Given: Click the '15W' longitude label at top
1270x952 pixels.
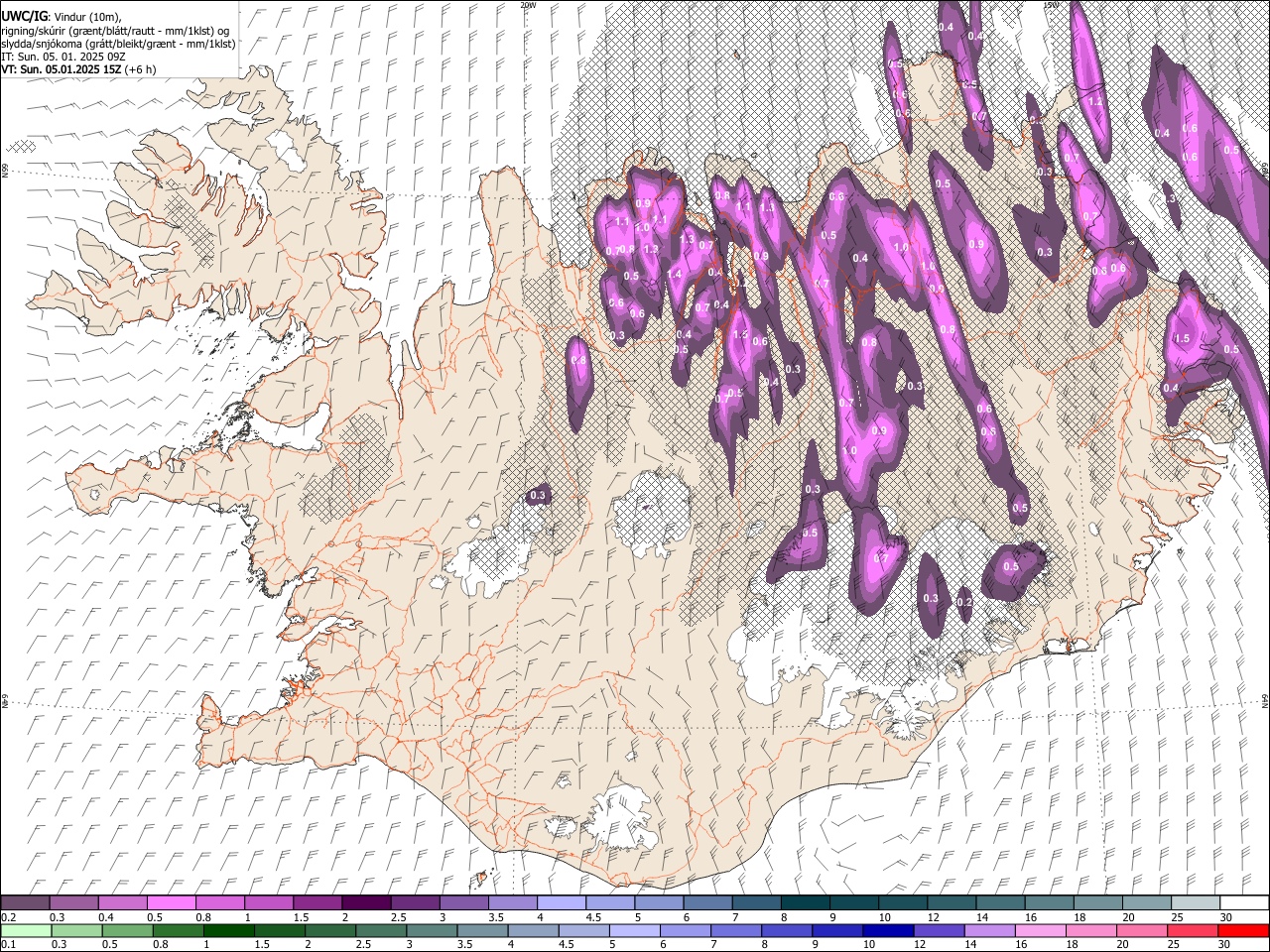Looking at the screenshot, I should (1051, 5).
